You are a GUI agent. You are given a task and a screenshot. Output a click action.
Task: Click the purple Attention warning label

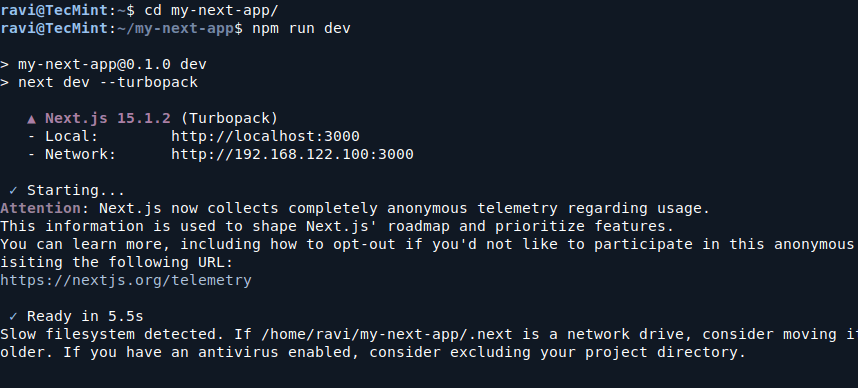point(40,209)
